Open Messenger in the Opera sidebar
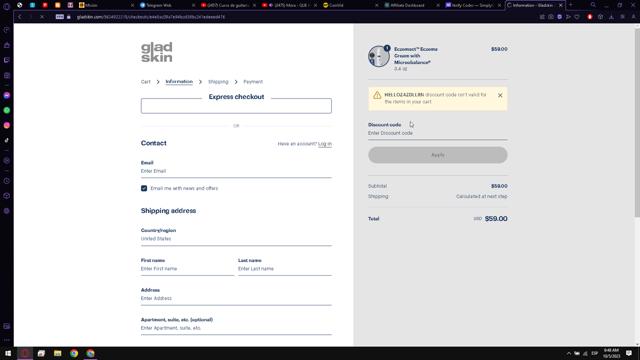The height and width of the screenshot is (360, 640). point(7,95)
